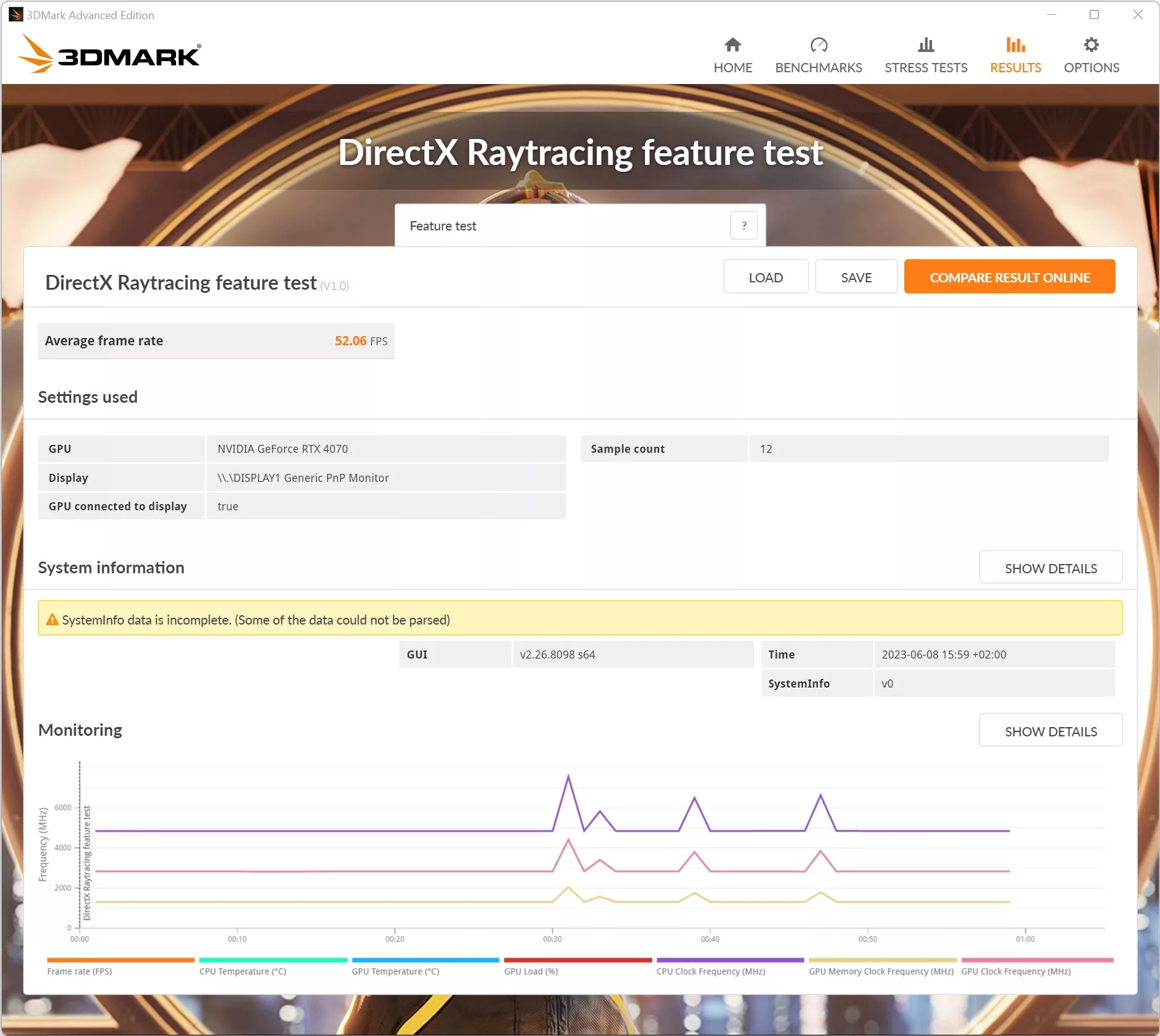
Task: Click the SAVE button
Action: pos(856,277)
